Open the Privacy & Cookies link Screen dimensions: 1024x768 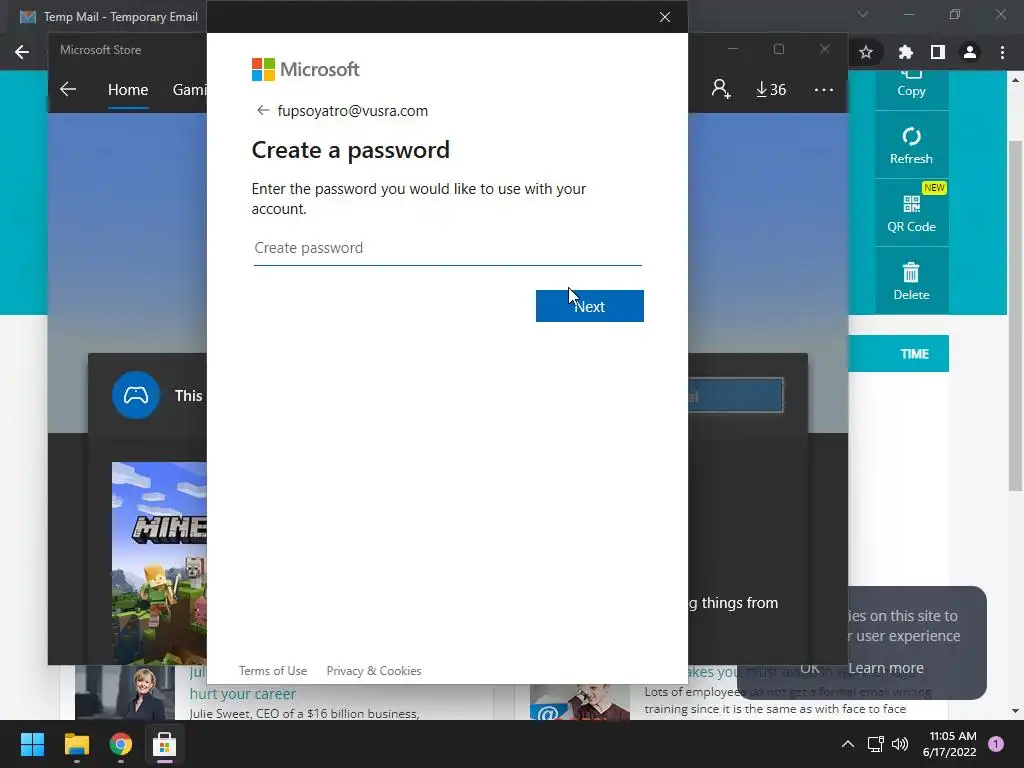point(374,671)
